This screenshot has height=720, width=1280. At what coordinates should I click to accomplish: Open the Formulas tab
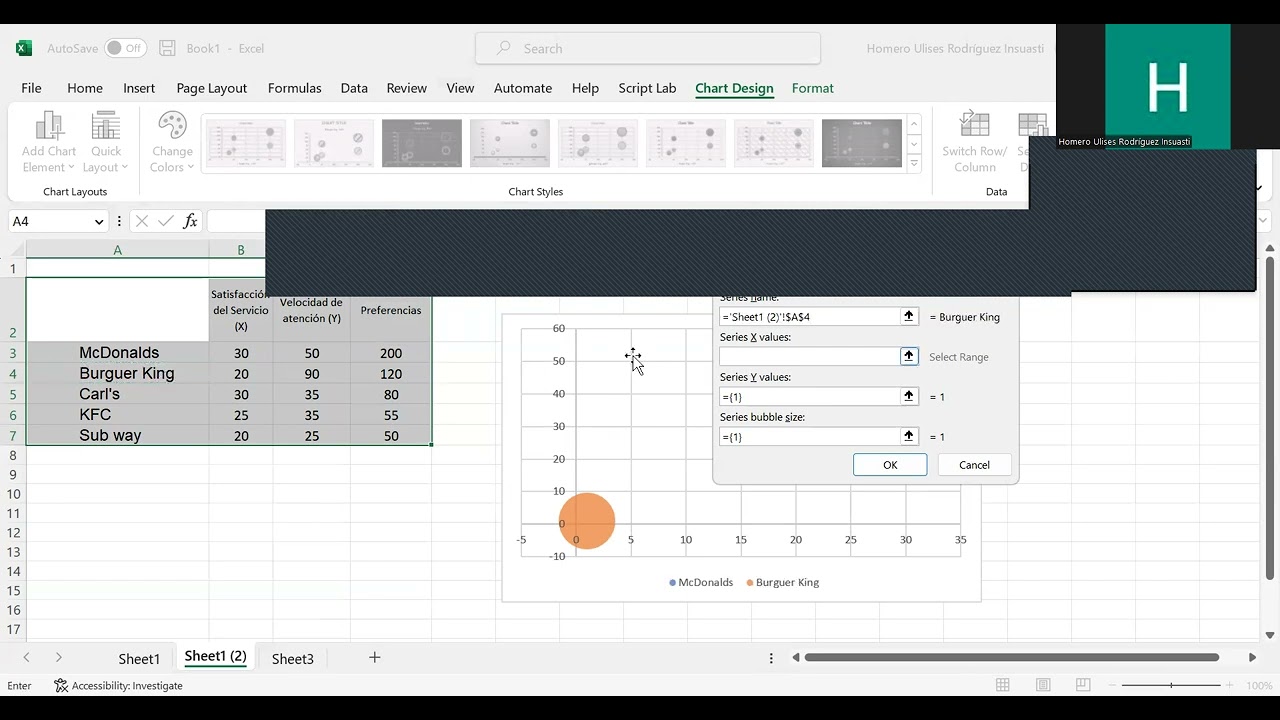(295, 88)
